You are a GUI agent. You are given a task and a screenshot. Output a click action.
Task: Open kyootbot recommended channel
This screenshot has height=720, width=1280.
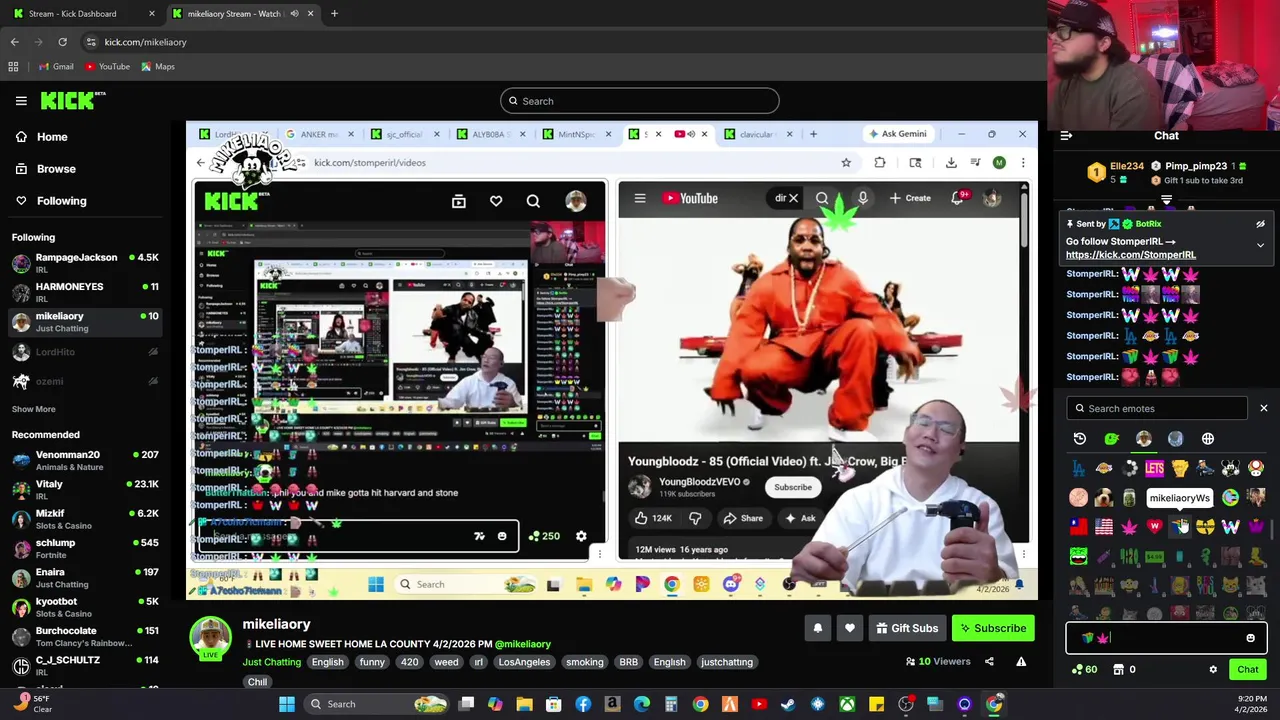pyautogui.click(x=85, y=607)
